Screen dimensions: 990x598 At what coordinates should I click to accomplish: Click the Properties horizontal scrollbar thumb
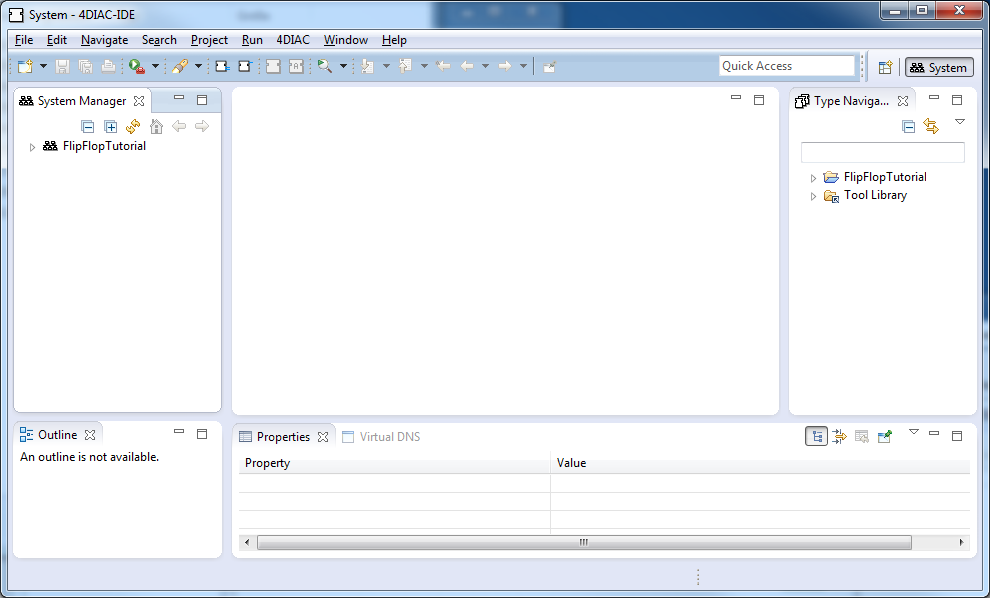584,542
